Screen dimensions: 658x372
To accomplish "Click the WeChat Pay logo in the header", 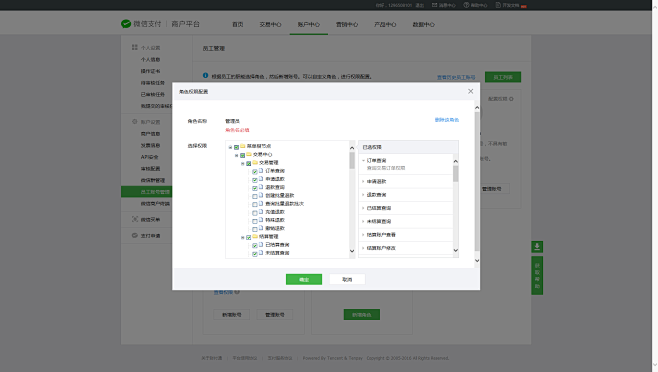I will [x=126, y=24].
